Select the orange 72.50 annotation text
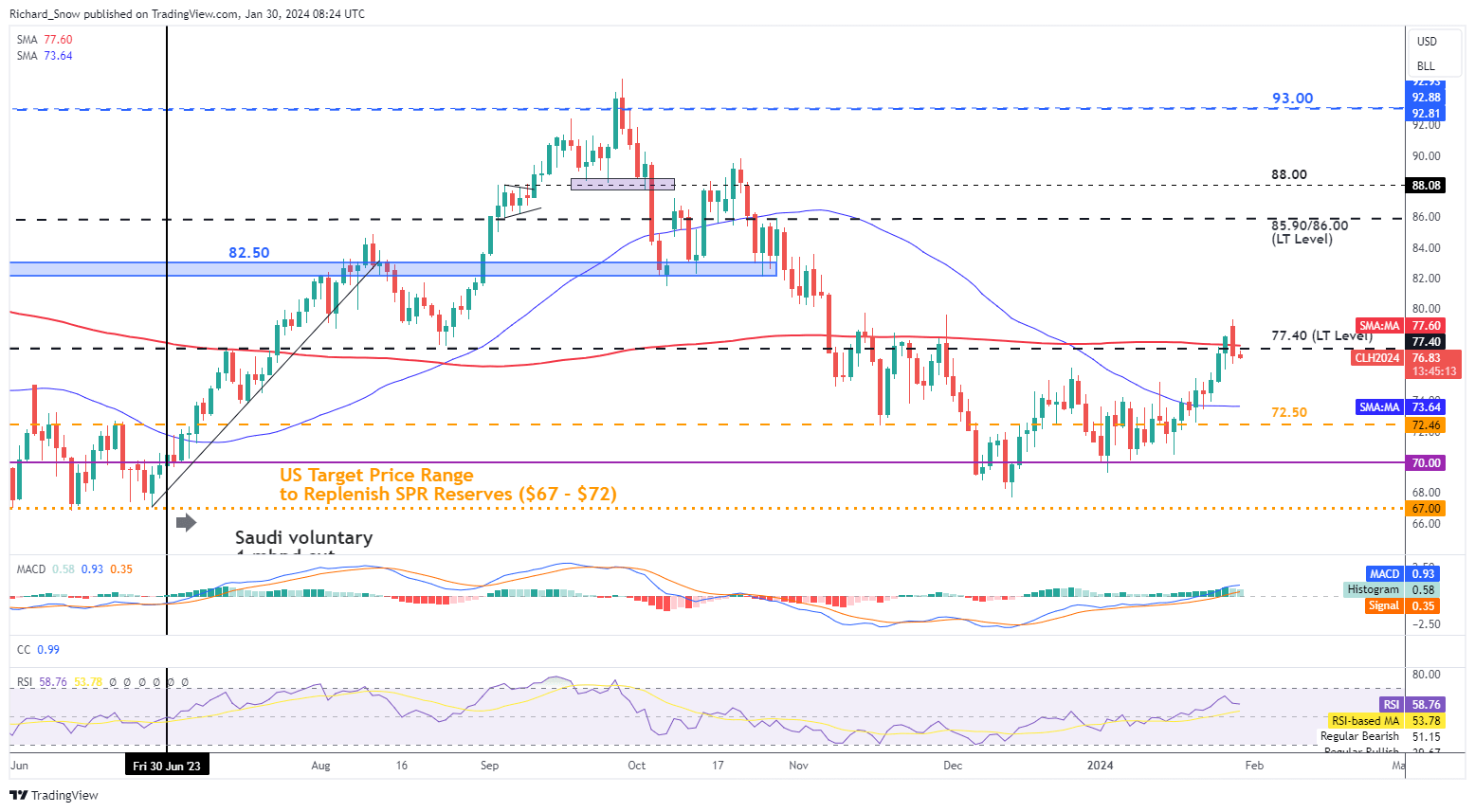 tap(1289, 413)
